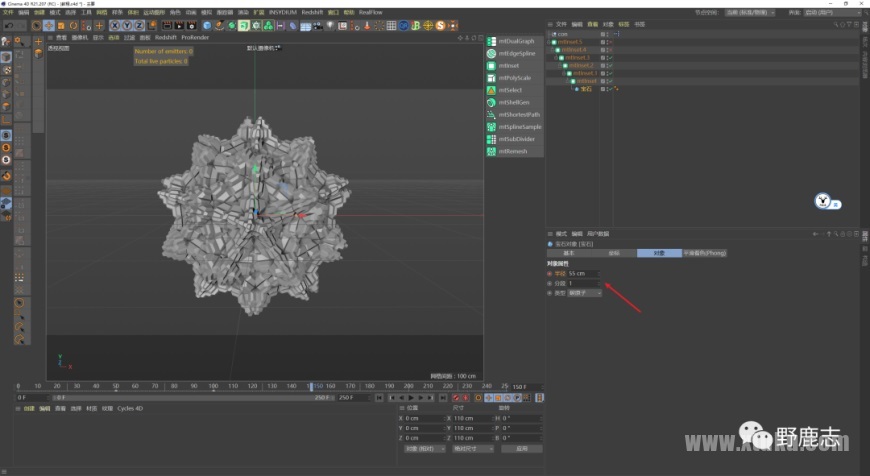Click mtSelect in plugin list
The height and width of the screenshot is (476, 870).
(514, 90)
